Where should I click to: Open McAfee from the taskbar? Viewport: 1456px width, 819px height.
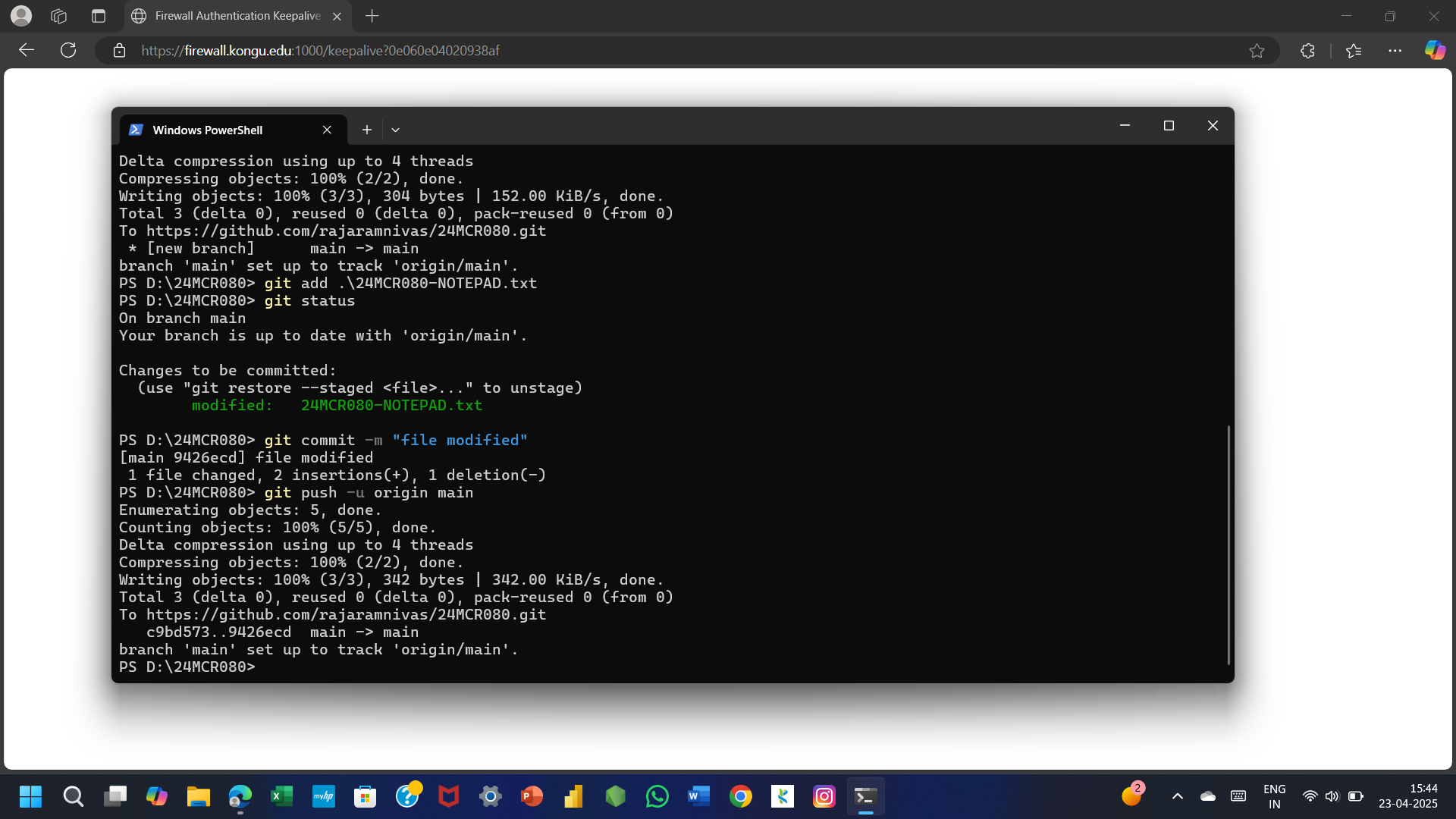[449, 796]
